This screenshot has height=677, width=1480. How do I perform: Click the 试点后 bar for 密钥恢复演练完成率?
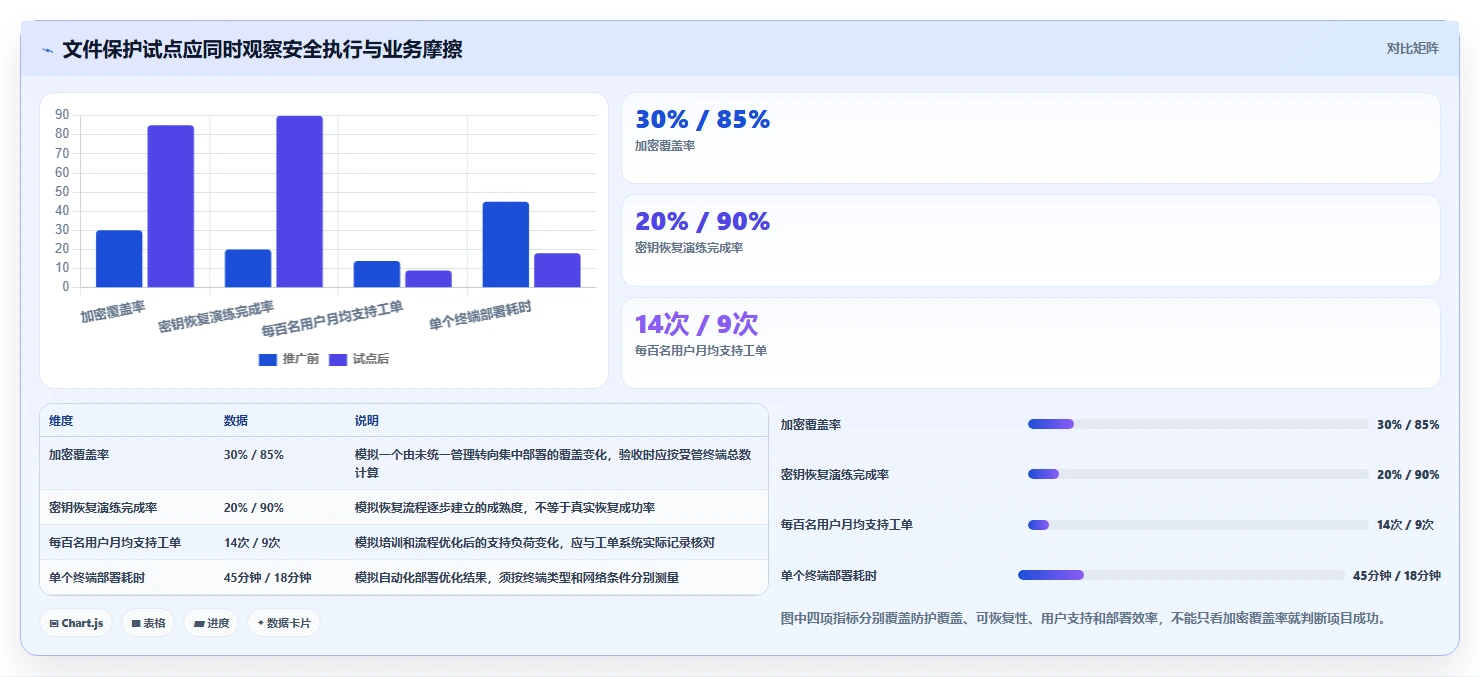tap(299, 202)
